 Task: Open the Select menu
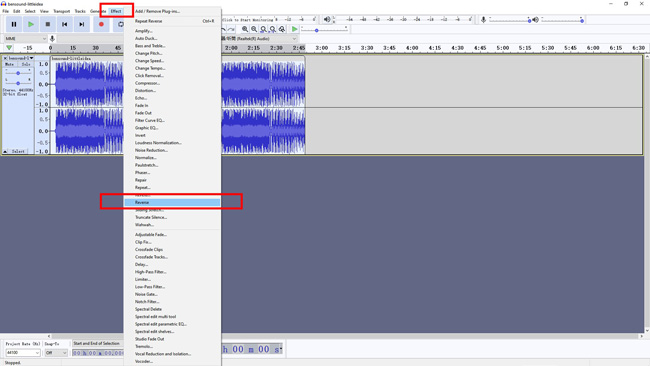pos(30,11)
